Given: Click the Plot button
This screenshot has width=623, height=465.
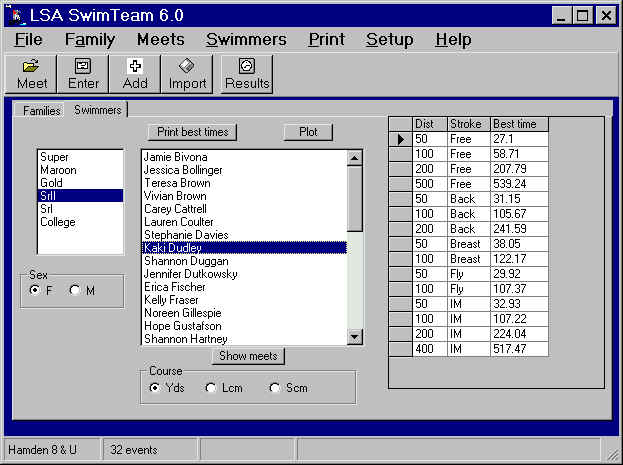Looking at the screenshot, I should coord(308,132).
